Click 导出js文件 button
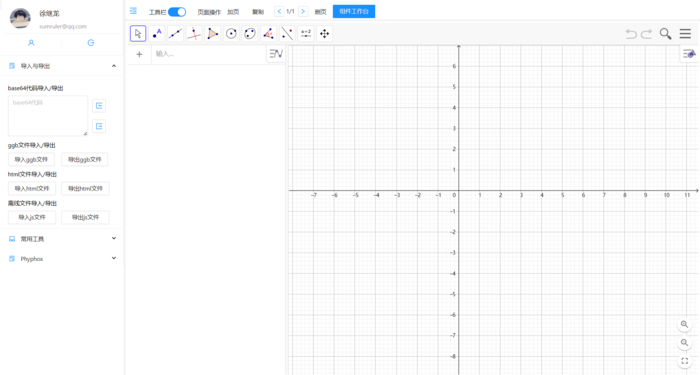Image resolution: width=700 pixels, height=375 pixels. (85, 217)
